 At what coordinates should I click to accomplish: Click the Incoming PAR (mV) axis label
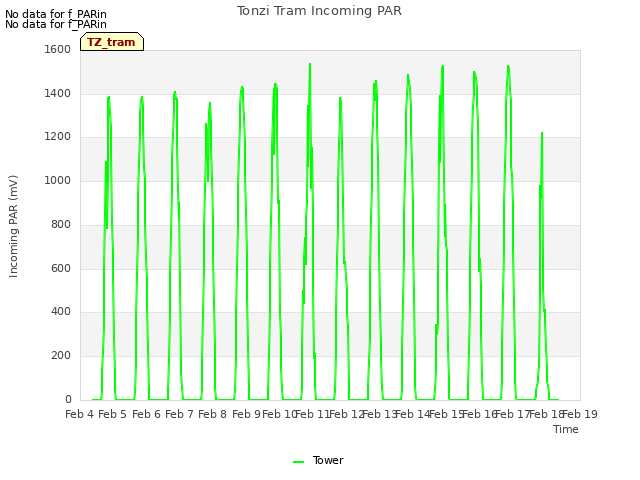[x=13, y=227]
